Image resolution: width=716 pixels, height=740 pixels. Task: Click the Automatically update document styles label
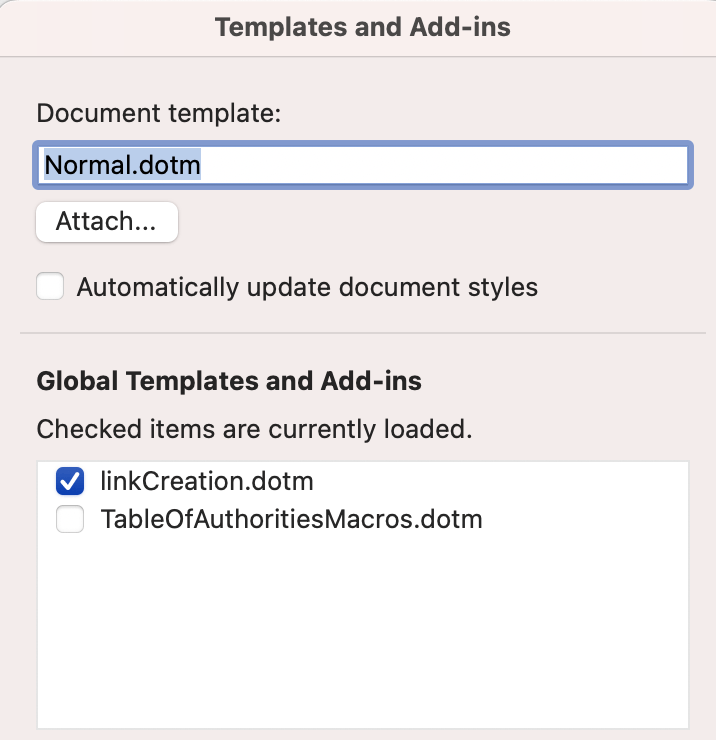coord(307,287)
